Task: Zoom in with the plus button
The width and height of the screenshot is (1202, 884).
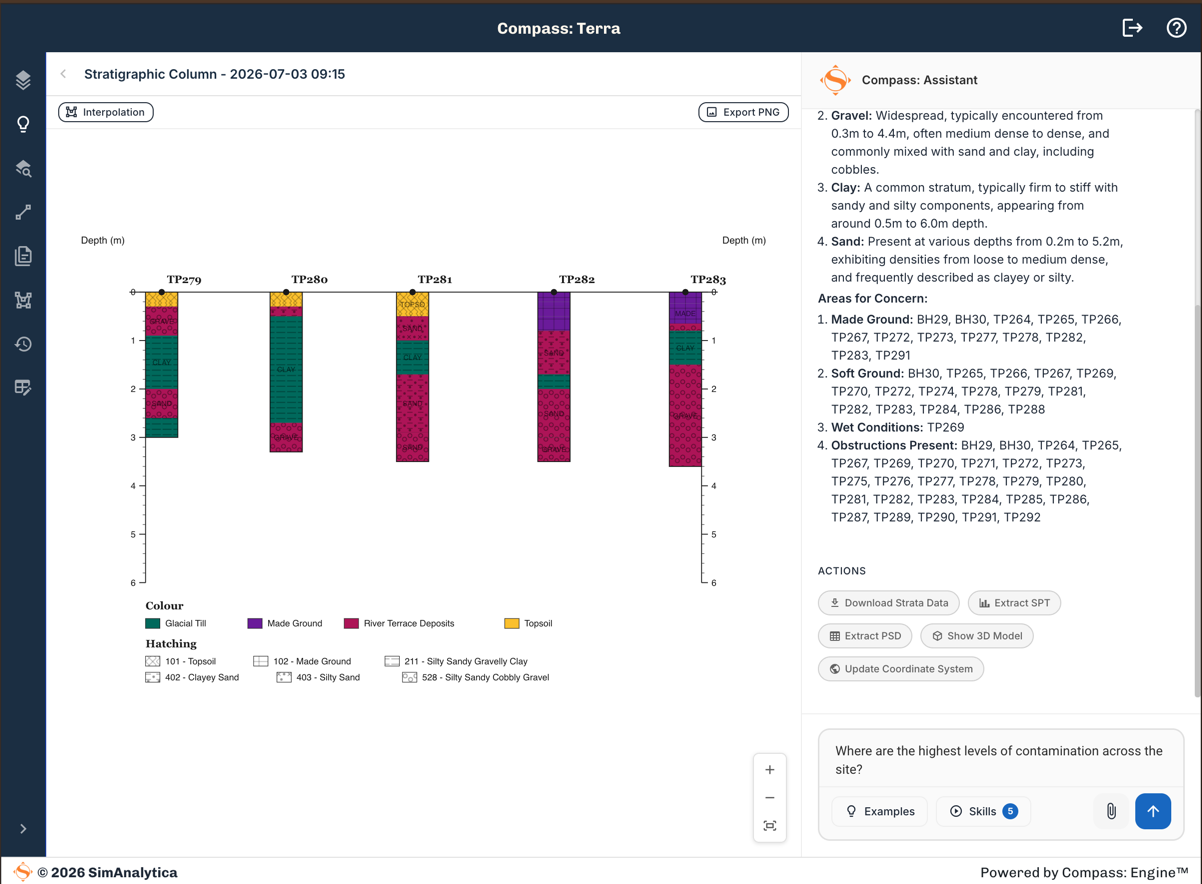Action: pyautogui.click(x=770, y=770)
